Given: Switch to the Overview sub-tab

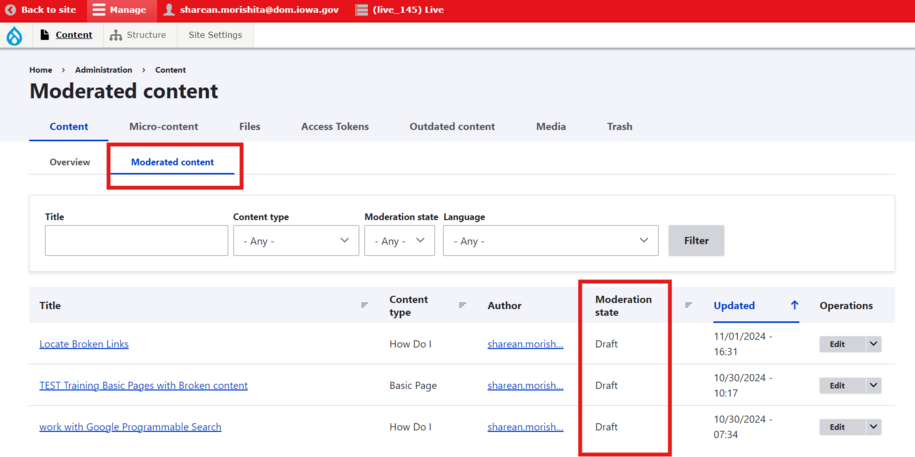Looking at the screenshot, I should pyautogui.click(x=70, y=162).
